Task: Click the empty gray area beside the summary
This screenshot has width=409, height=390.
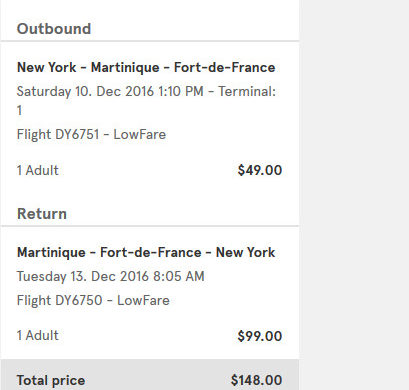Action: coord(354,195)
